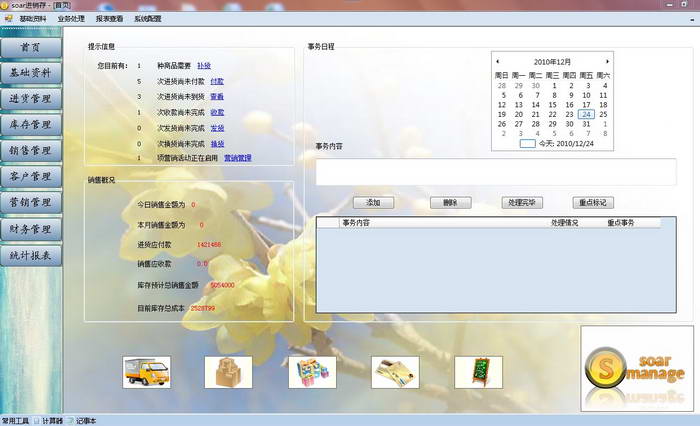
Task: Select December 31 in the calendar
Action: coord(586,124)
